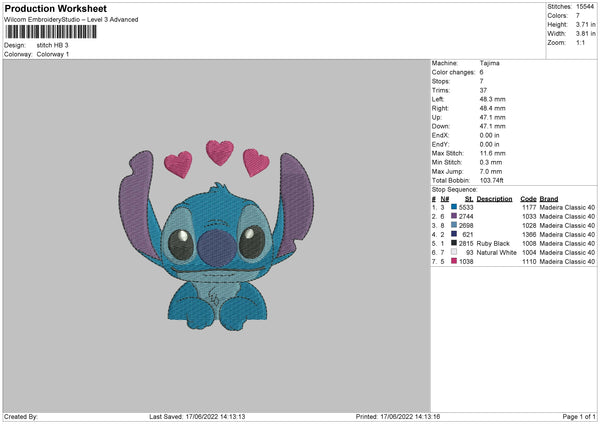The width and height of the screenshot is (600, 424).
Task: Select the pink 1038 thread swatch
Action: (x=454, y=261)
